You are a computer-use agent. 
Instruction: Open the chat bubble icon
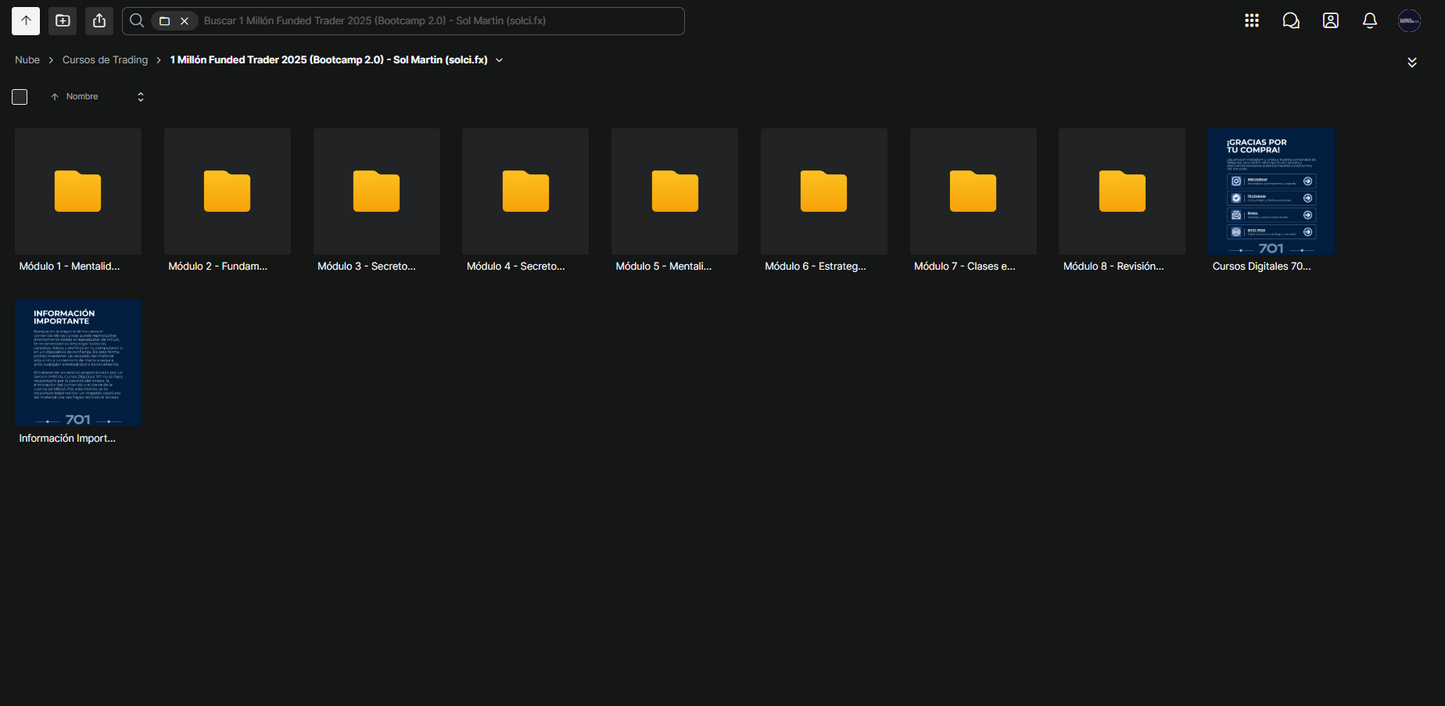coord(1291,20)
